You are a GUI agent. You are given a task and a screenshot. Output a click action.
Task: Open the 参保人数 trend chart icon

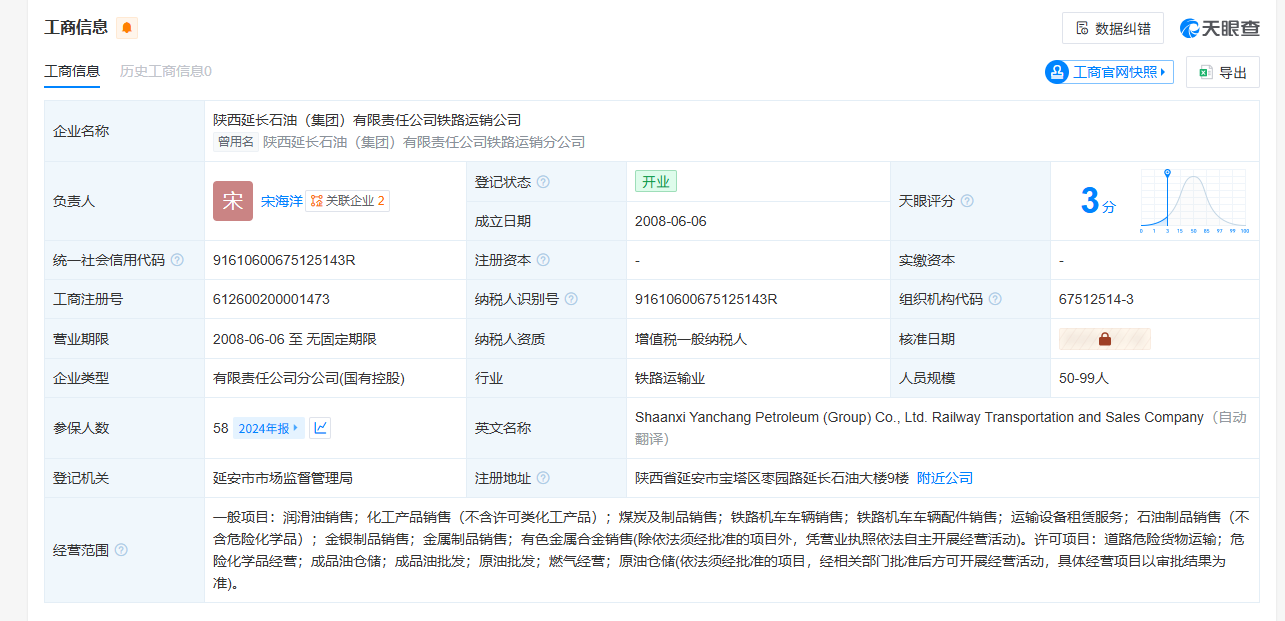coord(320,428)
